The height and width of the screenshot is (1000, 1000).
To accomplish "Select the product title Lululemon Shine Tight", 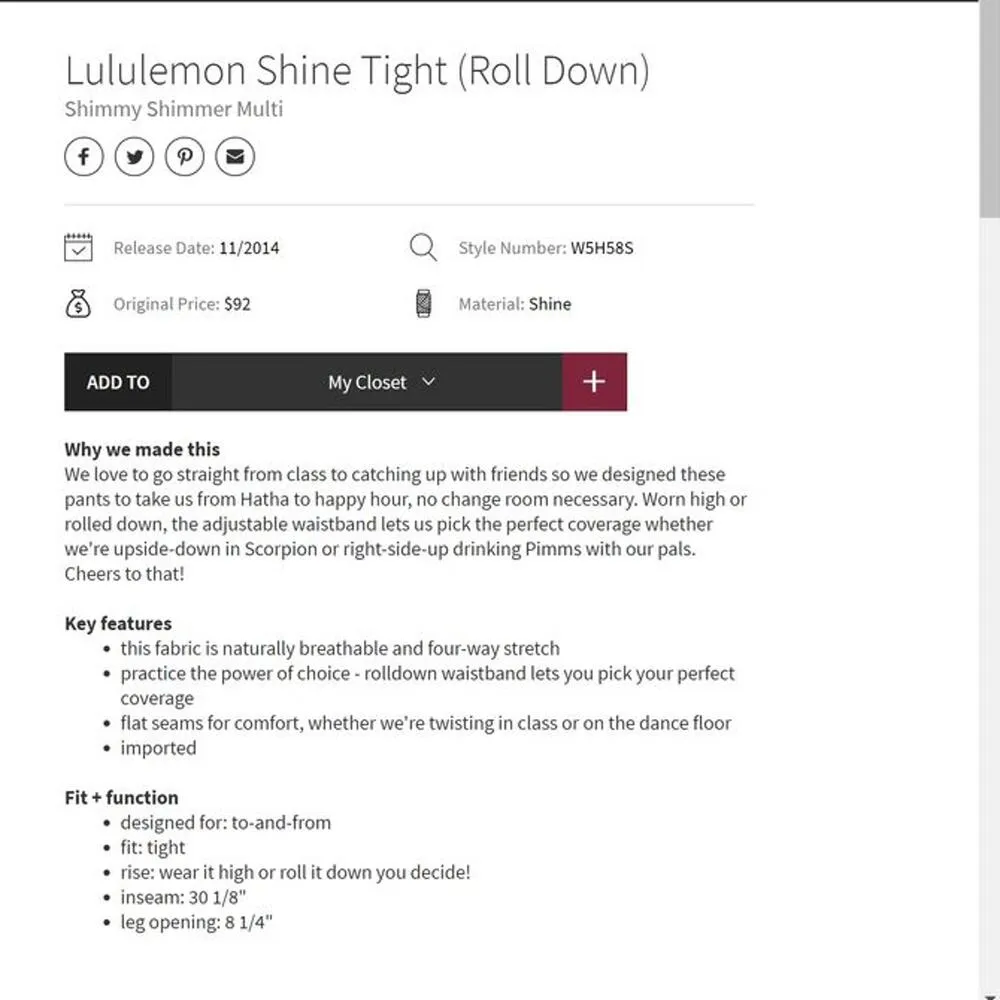I will [x=356, y=69].
